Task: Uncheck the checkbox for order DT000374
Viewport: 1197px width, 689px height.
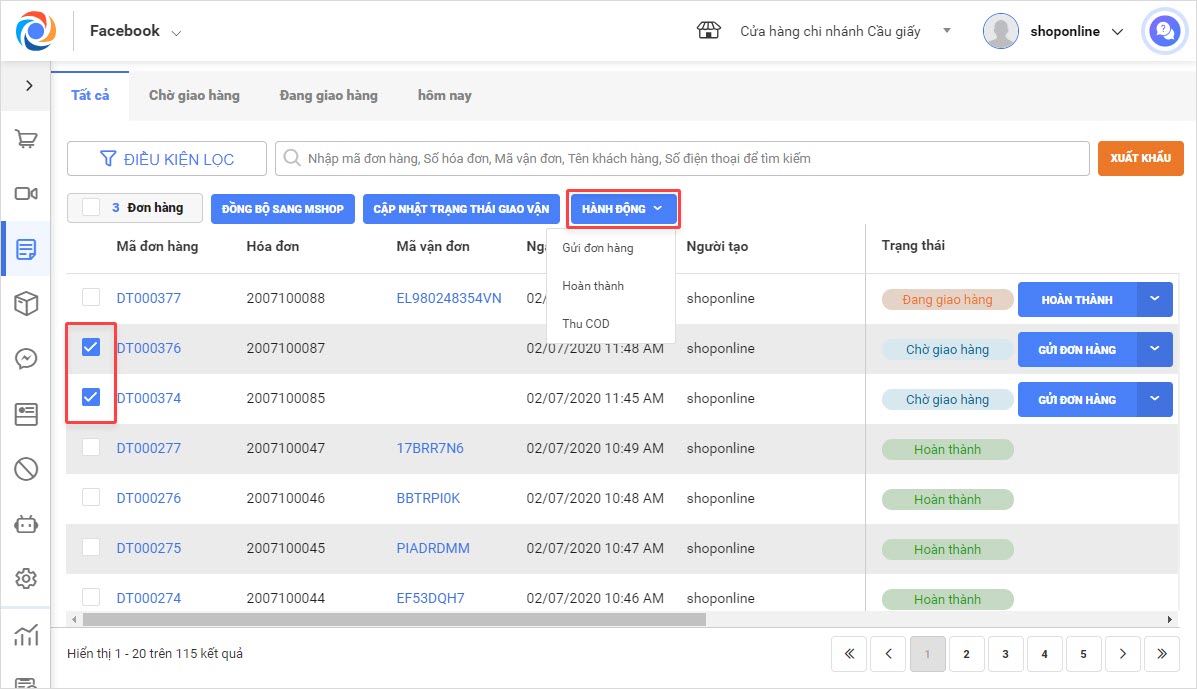Action: pyautogui.click(x=91, y=397)
